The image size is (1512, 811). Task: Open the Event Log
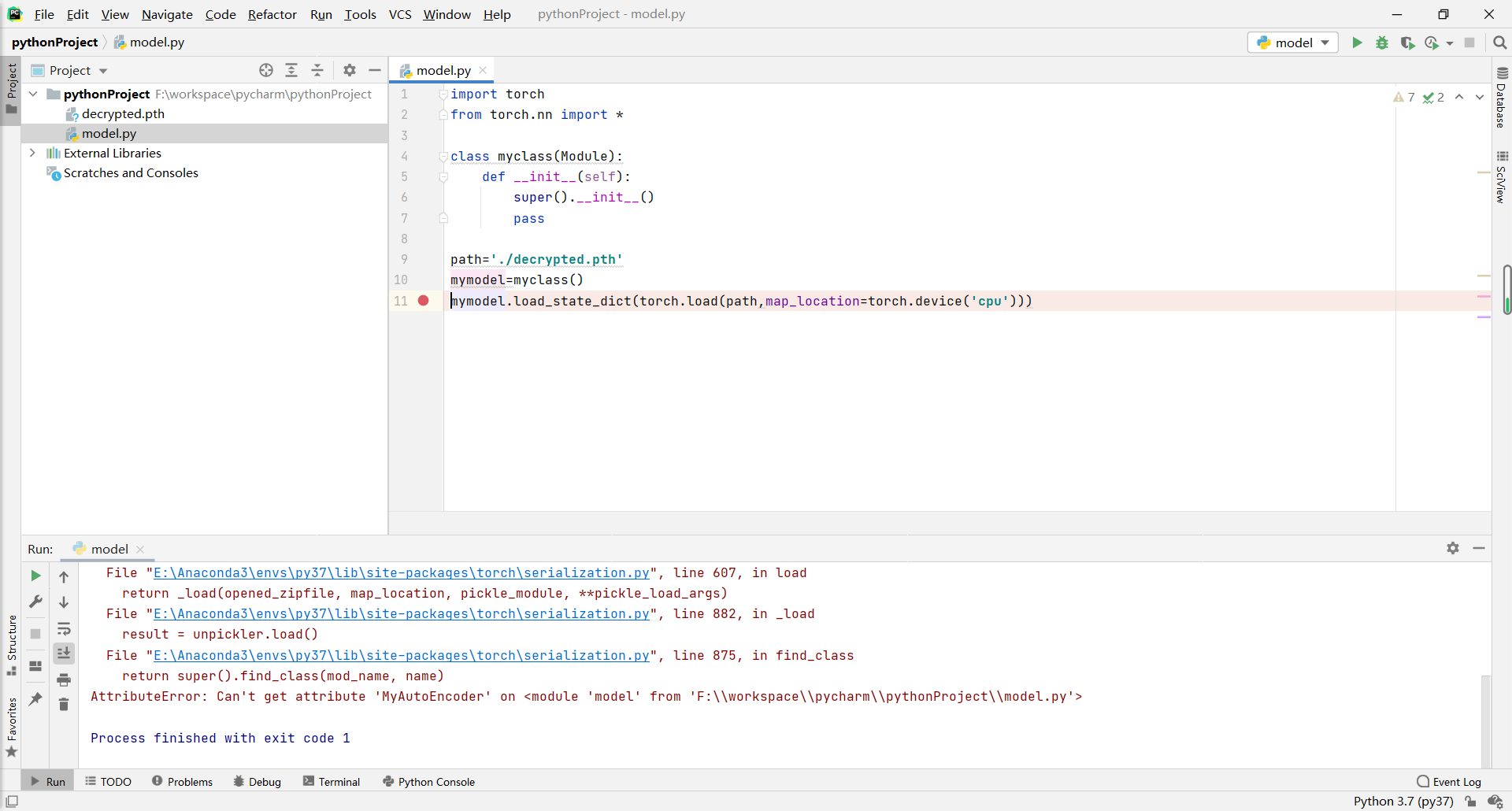click(x=1449, y=781)
